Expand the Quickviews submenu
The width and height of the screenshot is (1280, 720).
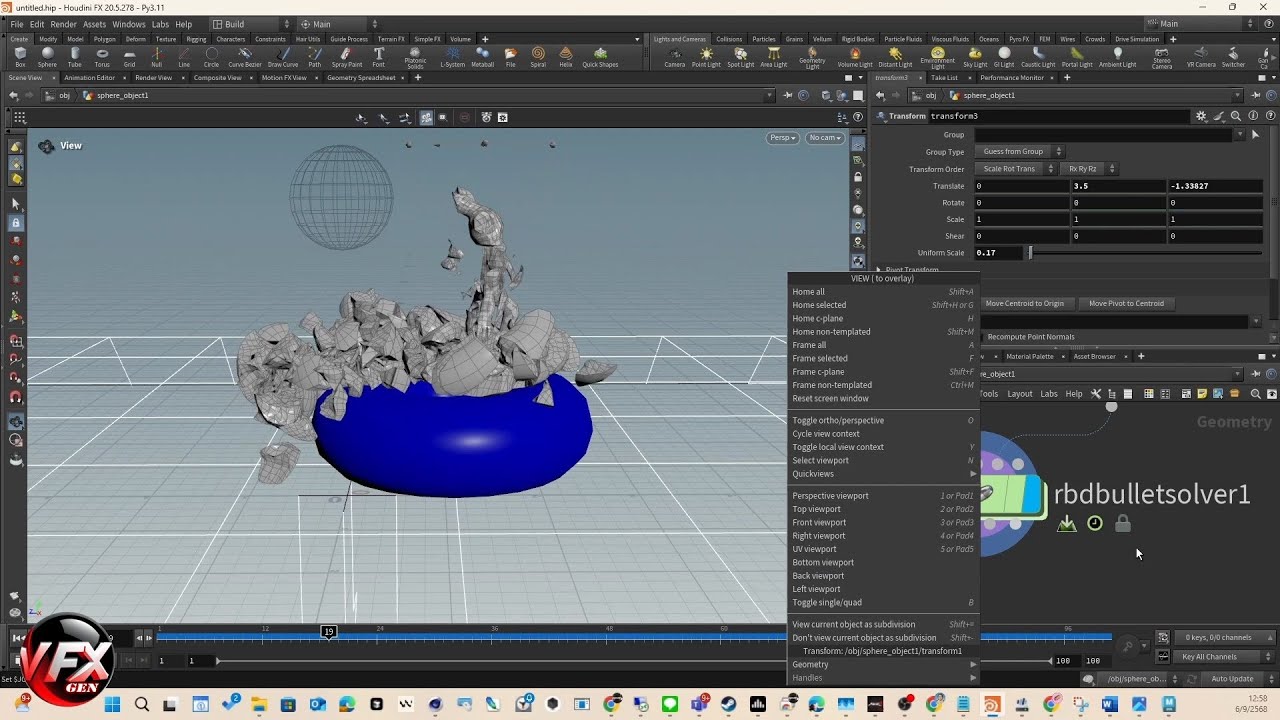[x=883, y=474]
